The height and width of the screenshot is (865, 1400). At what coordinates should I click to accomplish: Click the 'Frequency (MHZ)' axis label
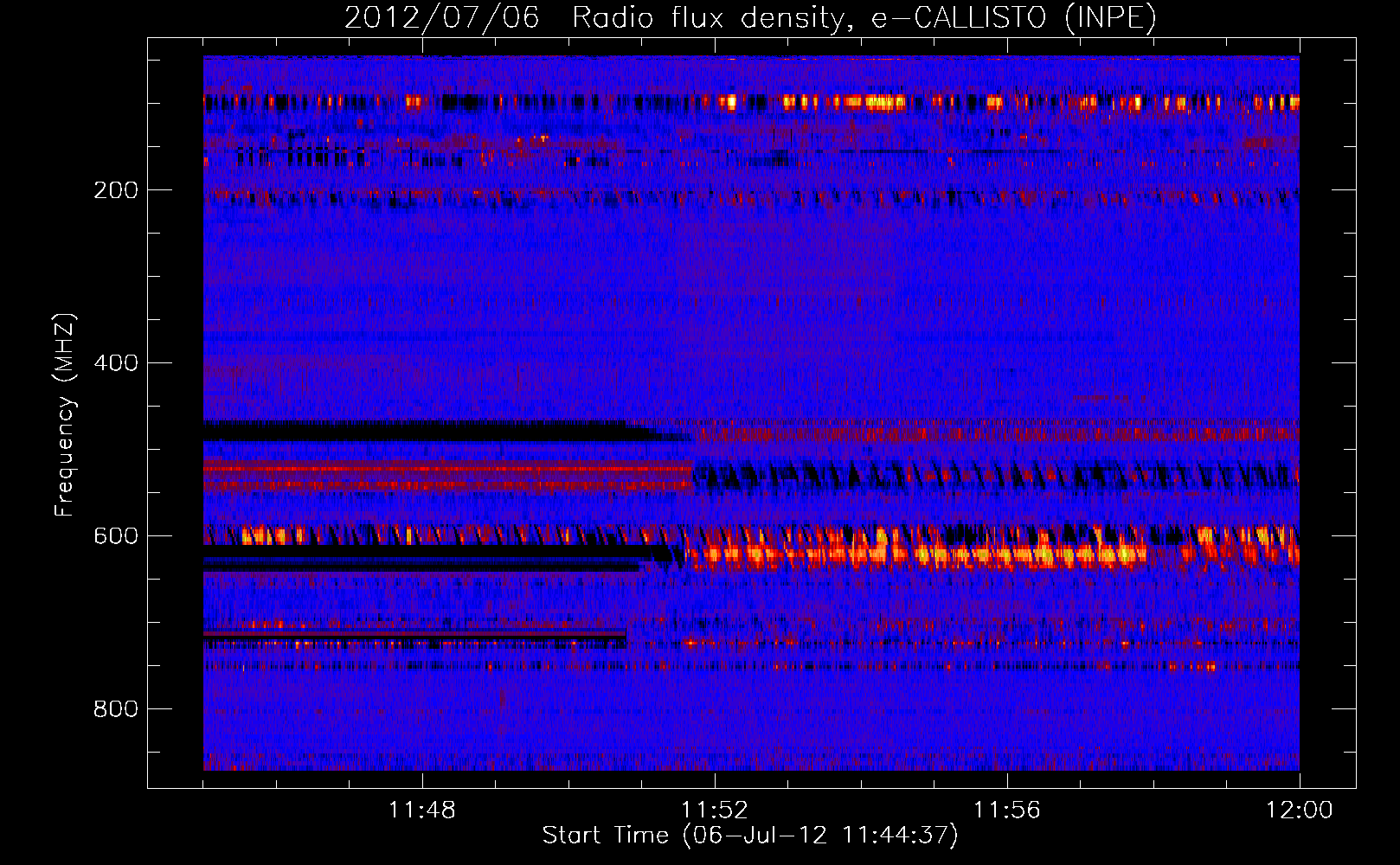pyautogui.click(x=65, y=415)
